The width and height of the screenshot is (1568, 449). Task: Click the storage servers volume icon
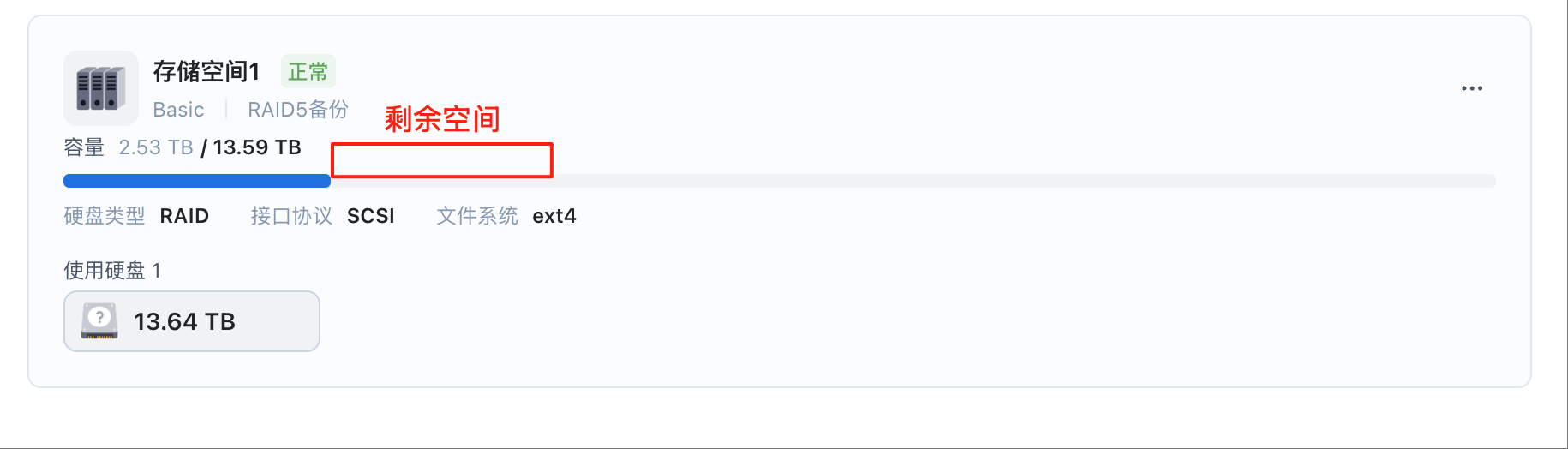[101, 88]
